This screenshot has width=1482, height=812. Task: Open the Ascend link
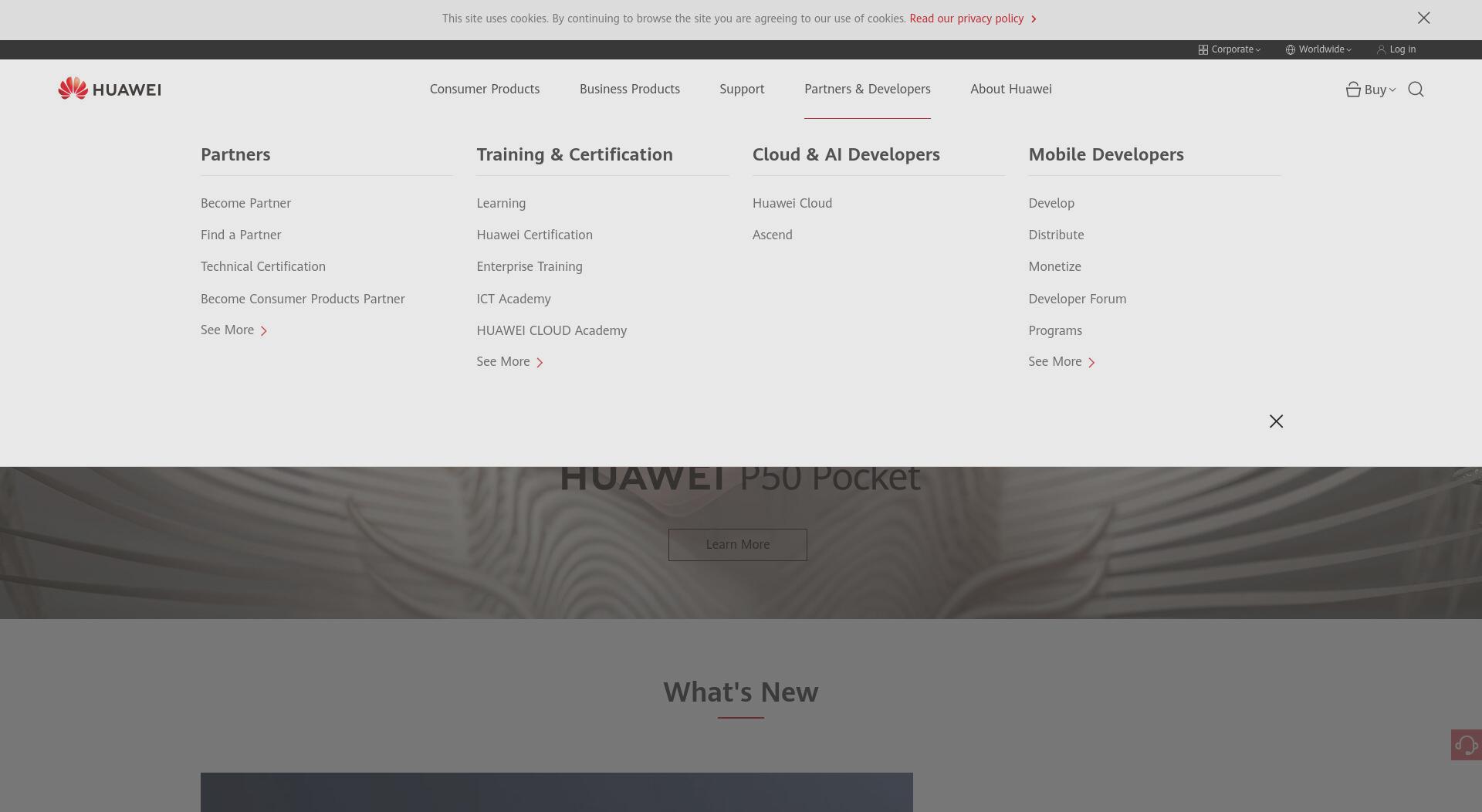[x=772, y=235]
